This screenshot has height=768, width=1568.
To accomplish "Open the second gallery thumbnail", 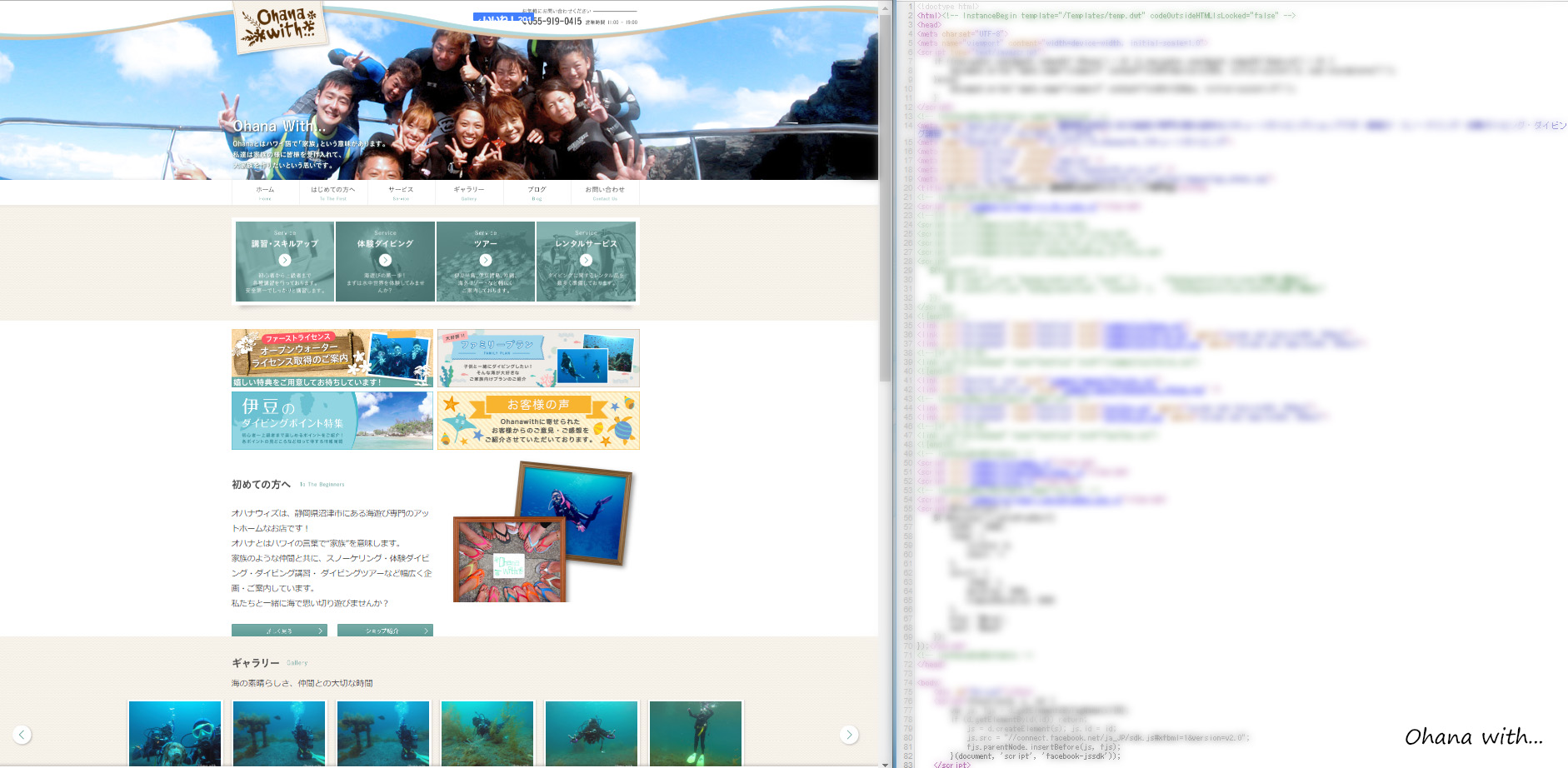I will click(x=279, y=733).
